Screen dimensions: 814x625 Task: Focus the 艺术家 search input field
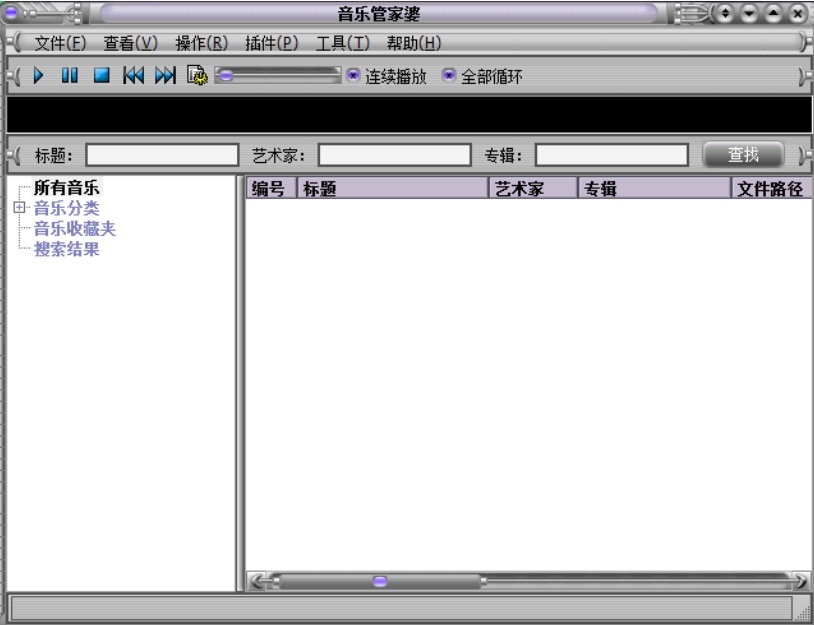[395, 155]
